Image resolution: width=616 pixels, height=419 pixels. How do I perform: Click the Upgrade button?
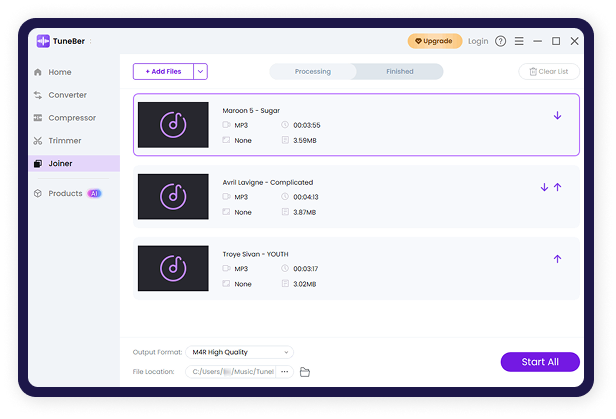[434, 41]
